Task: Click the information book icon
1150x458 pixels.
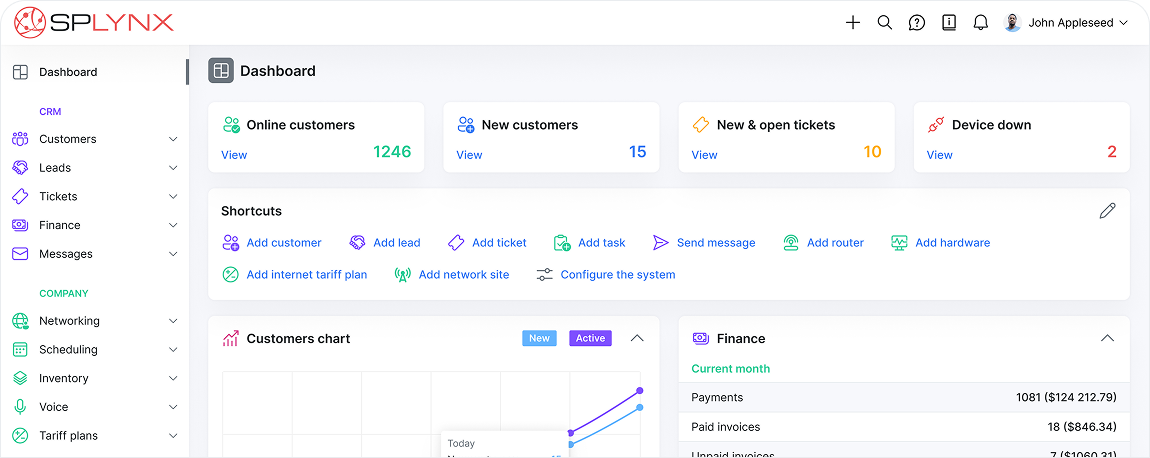Action: tap(948, 23)
